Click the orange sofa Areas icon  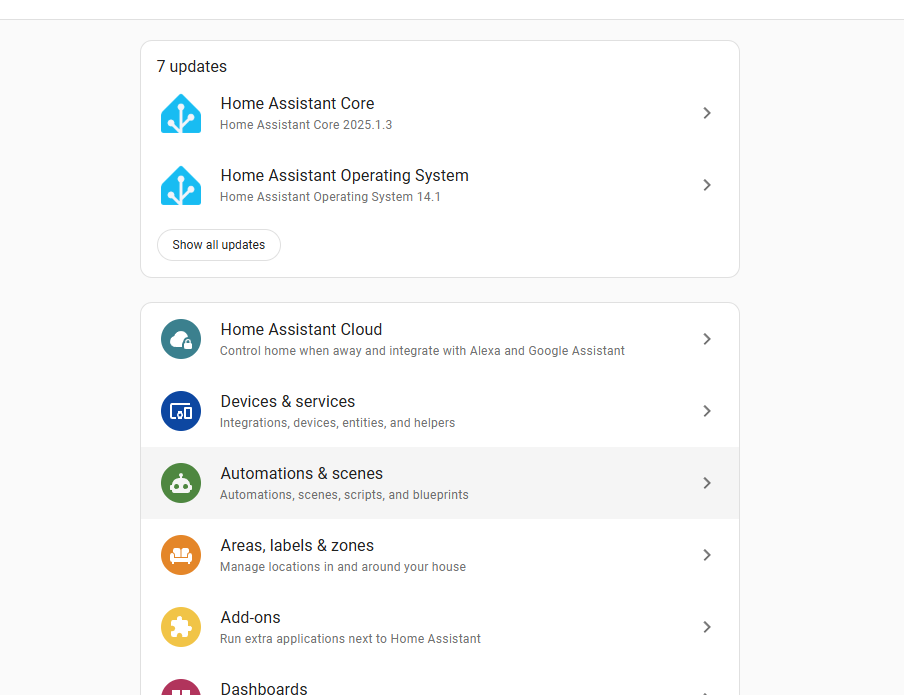point(181,555)
